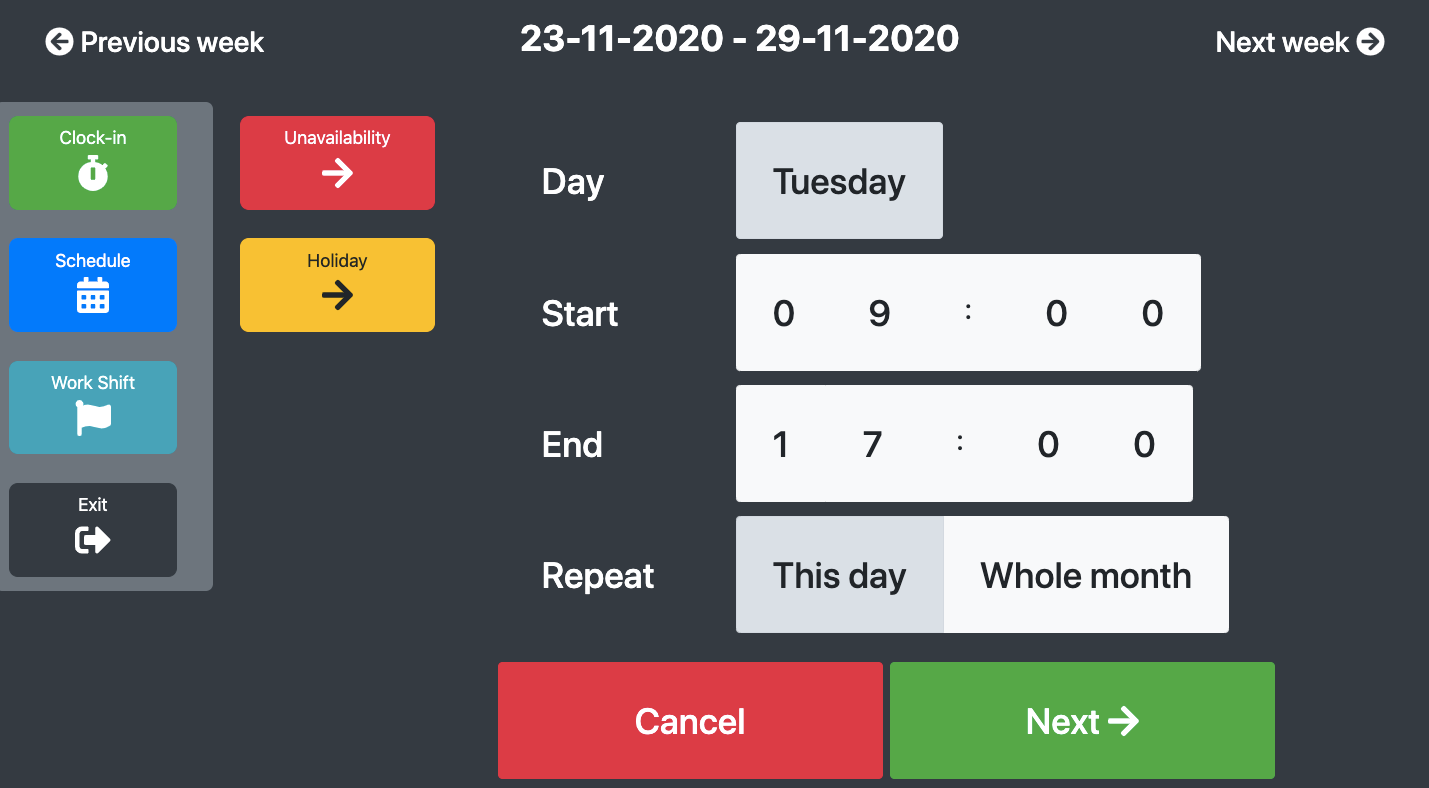The height and width of the screenshot is (788, 1429).
Task: Click the stopwatch icon on Clock-in
Action: pyautogui.click(x=93, y=173)
